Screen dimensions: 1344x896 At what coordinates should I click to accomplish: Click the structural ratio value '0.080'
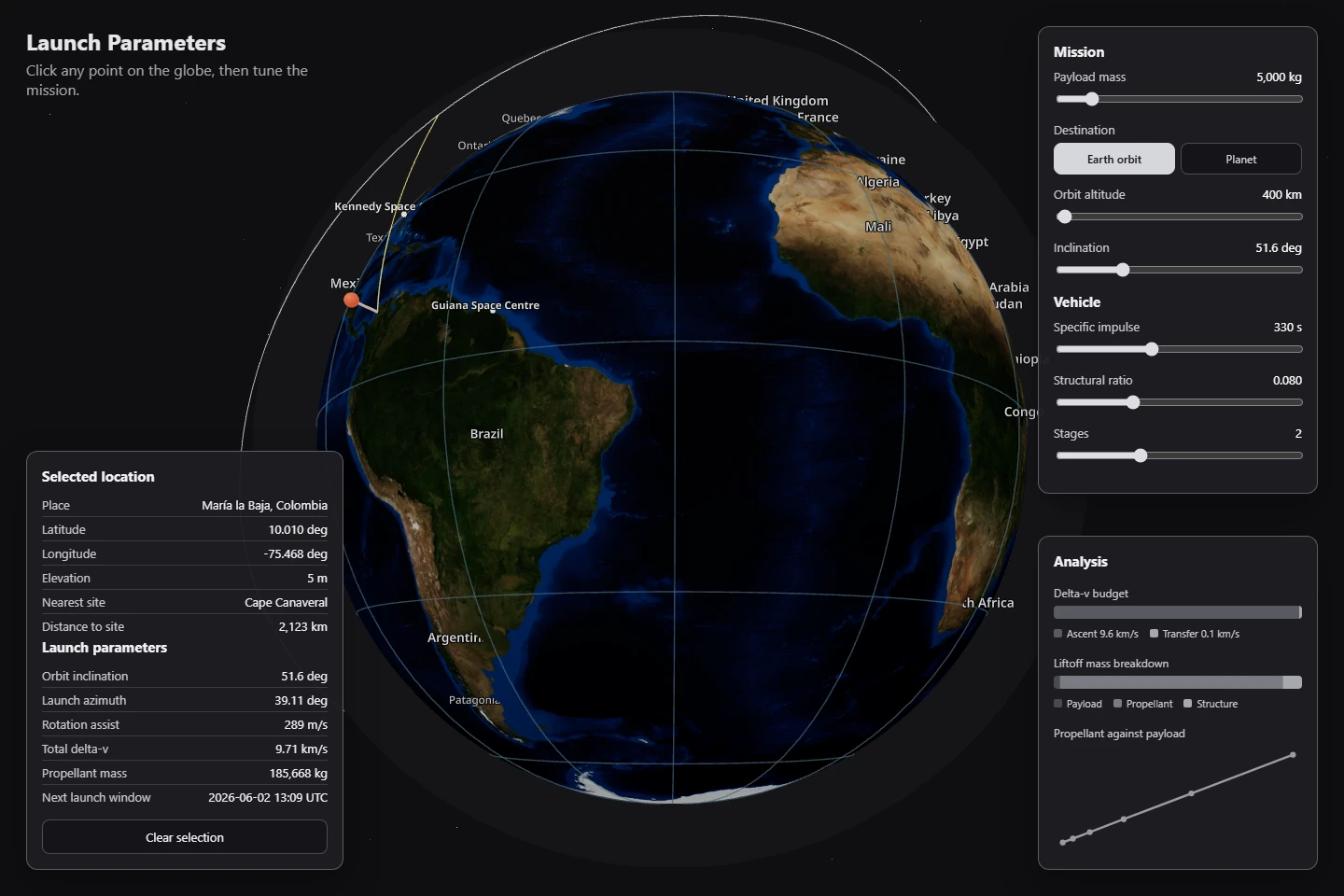[1287, 380]
